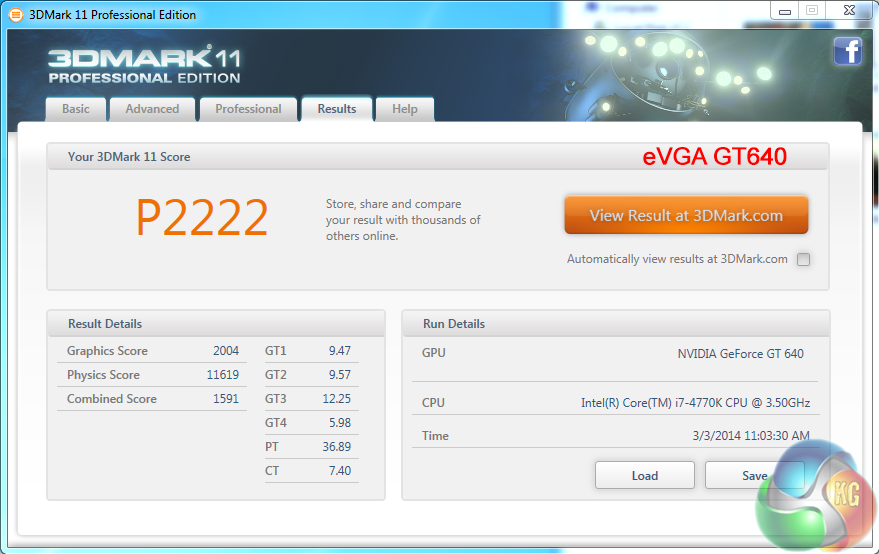This screenshot has width=879, height=554.
Task: Click the Store, share and compare description text
Action: (x=403, y=220)
